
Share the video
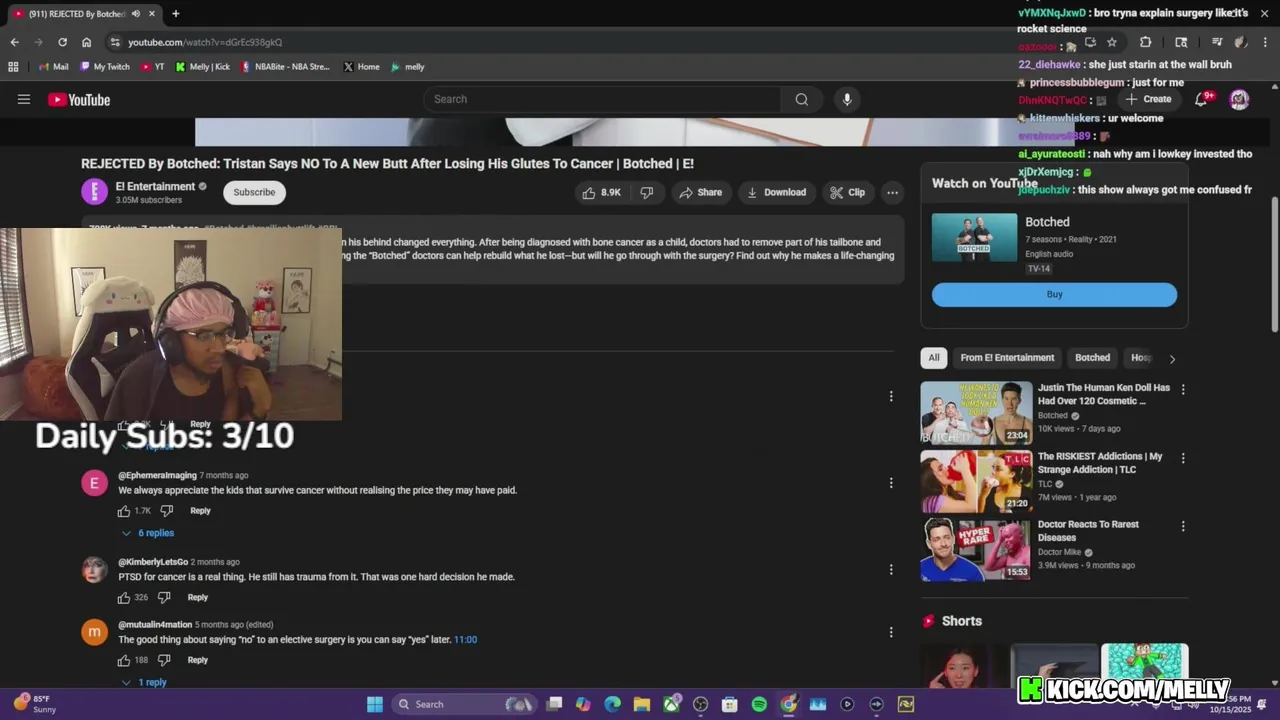pos(700,192)
